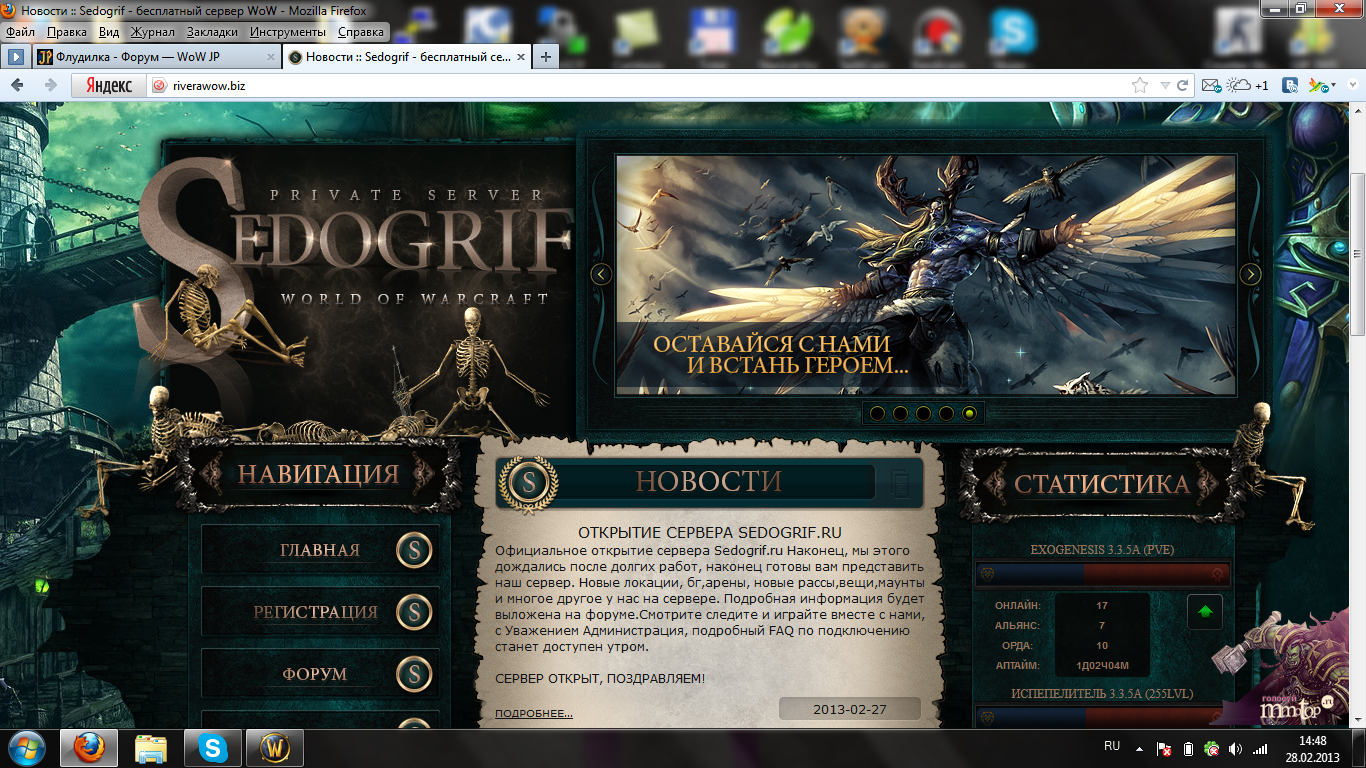Select the fourth banner slide dot
Image resolution: width=1366 pixels, height=768 pixels.
click(x=946, y=413)
